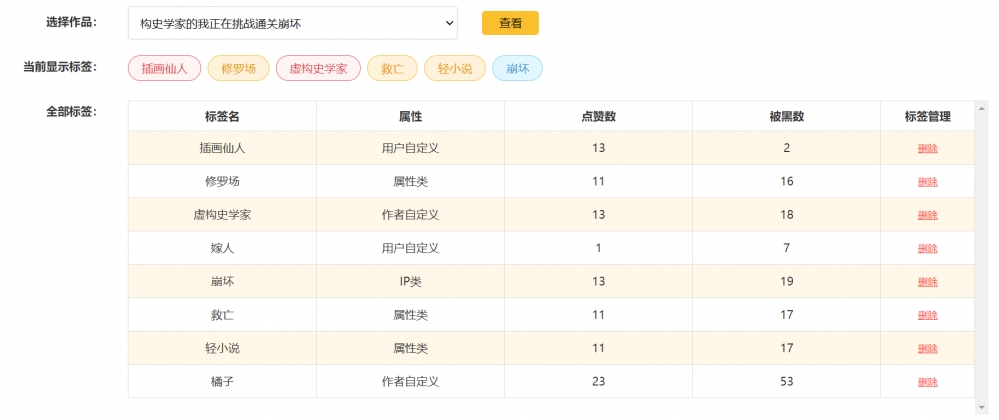
Task: Delete the 崩坏 tag row
Action: pos(927,282)
